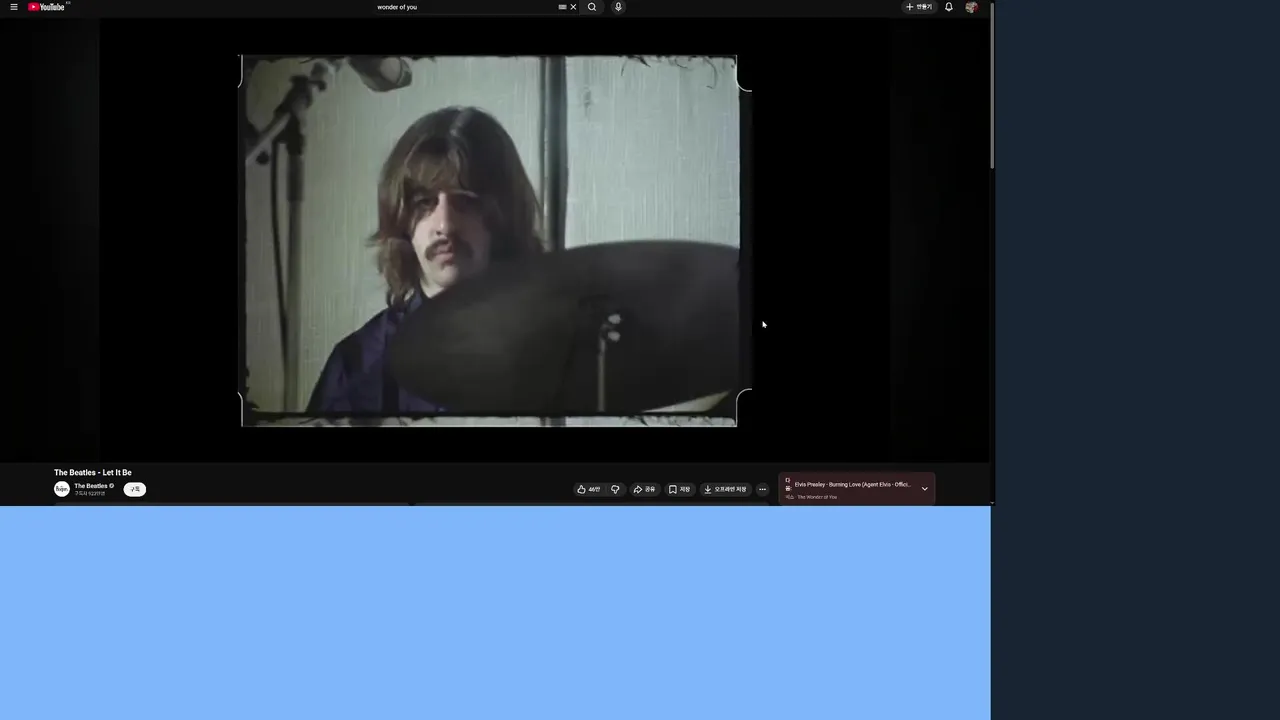Screen dimensions: 1280x720
Task: Like the video with thumbs-up button
Action: coord(588,489)
